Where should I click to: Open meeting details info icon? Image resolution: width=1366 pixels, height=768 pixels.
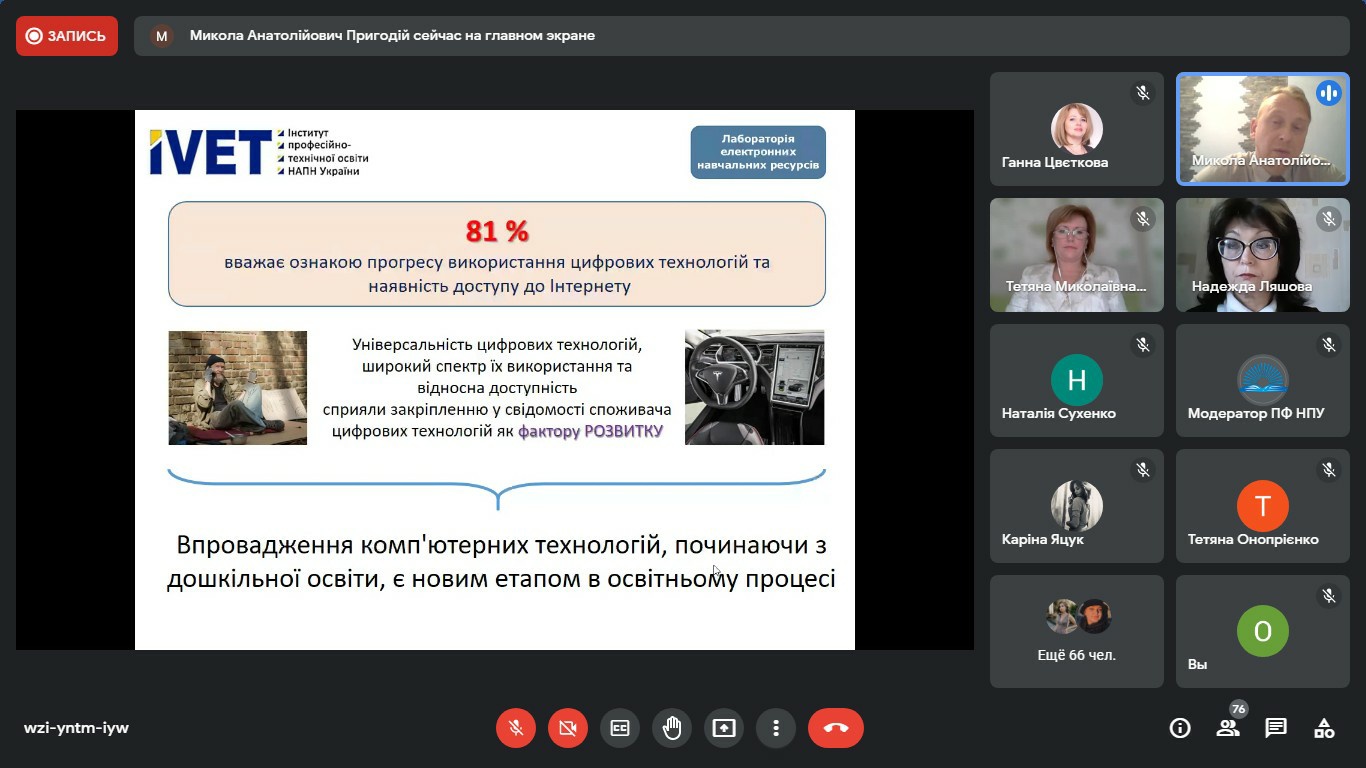click(x=1180, y=728)
